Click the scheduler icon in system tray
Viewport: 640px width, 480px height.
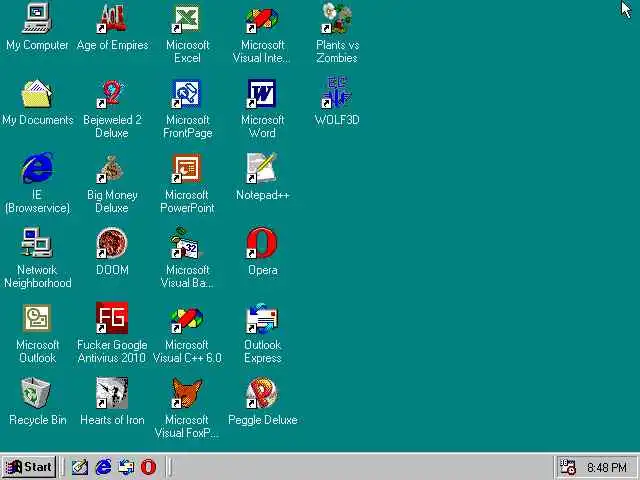click(567, 467)
